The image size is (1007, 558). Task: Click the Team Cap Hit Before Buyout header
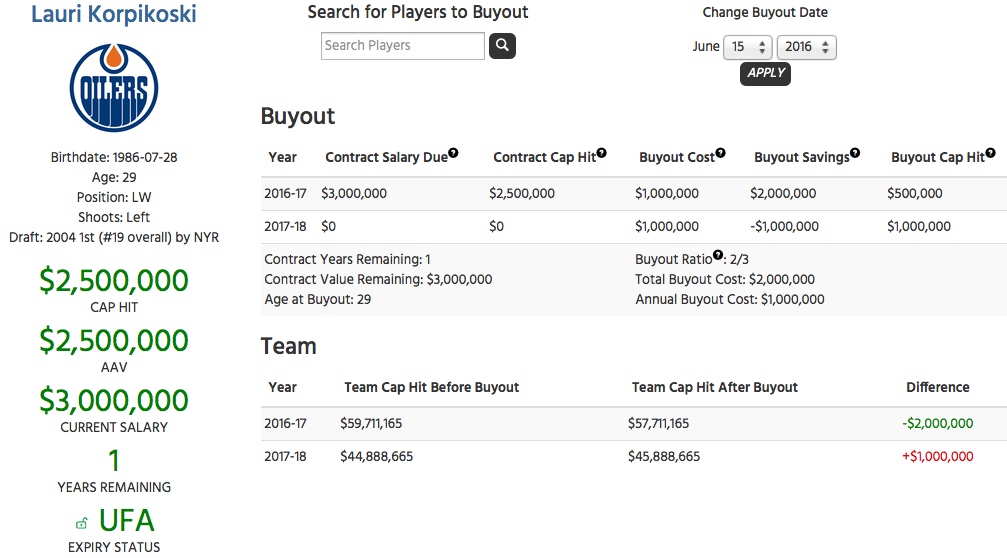tap(432, 387)
